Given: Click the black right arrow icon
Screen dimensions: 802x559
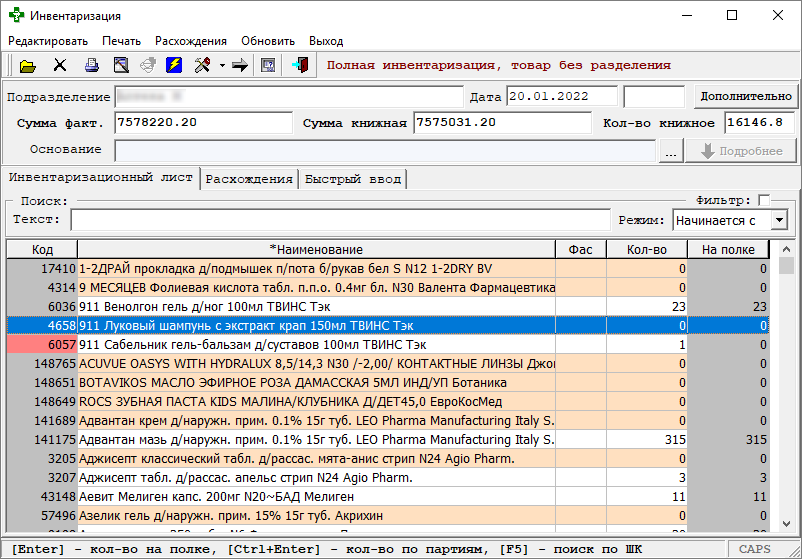Looking at the screenshot, I should point(239,65).
